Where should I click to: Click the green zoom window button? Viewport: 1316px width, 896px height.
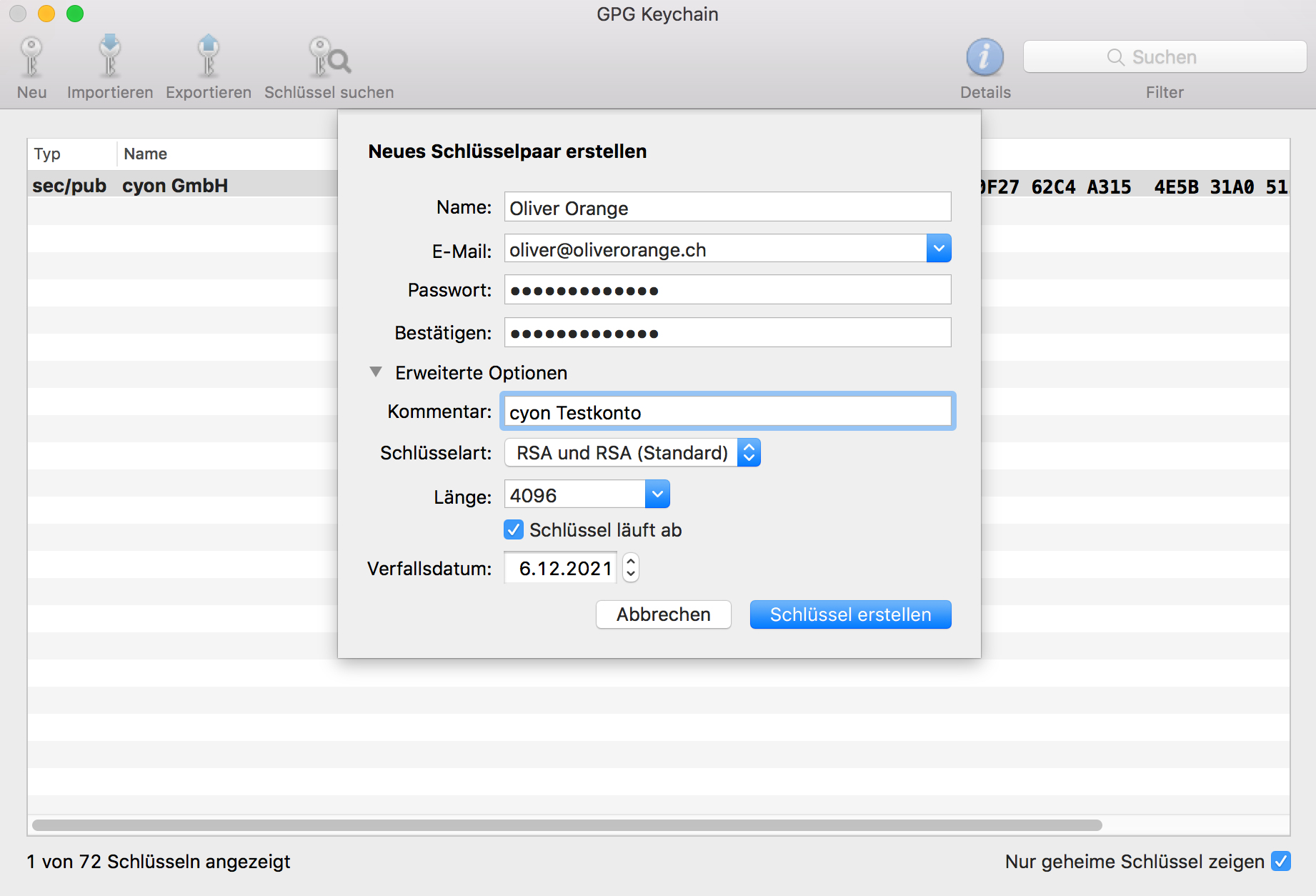[75, 14]
